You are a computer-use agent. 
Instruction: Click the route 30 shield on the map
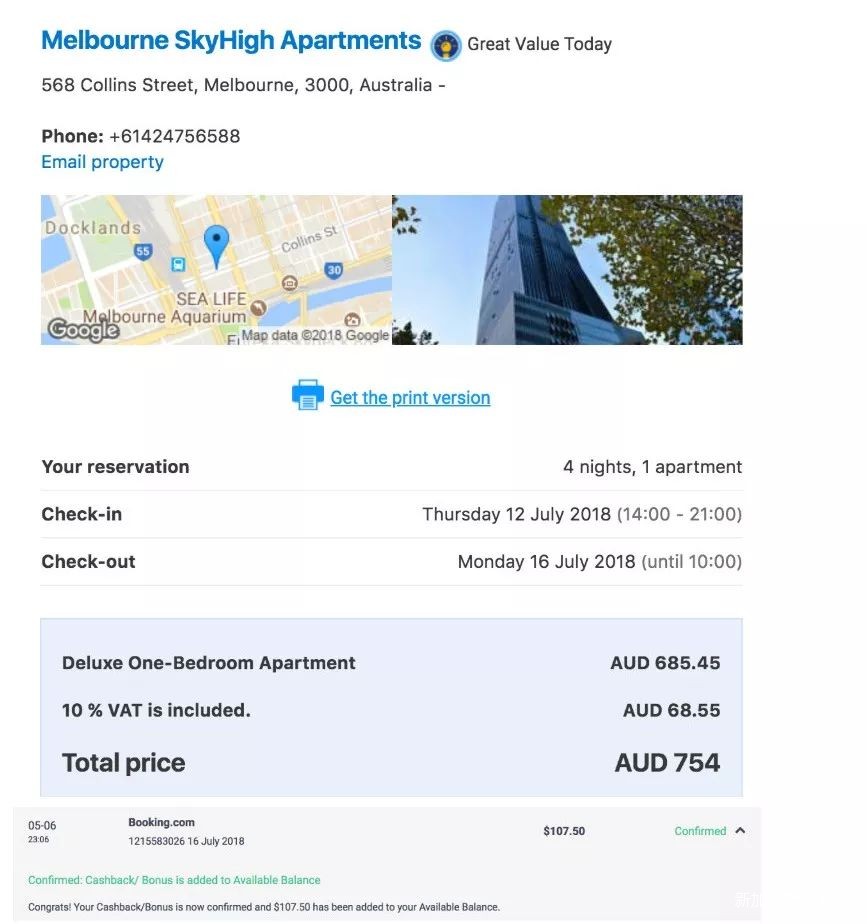click(334, 270)
